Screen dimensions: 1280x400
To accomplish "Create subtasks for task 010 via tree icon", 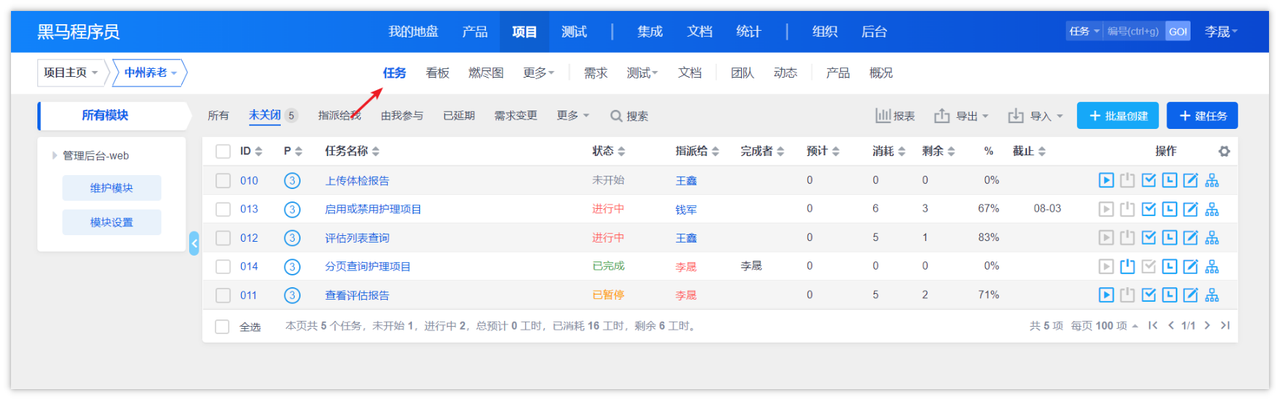I will pyautogui.click(x=1212, y=181).
